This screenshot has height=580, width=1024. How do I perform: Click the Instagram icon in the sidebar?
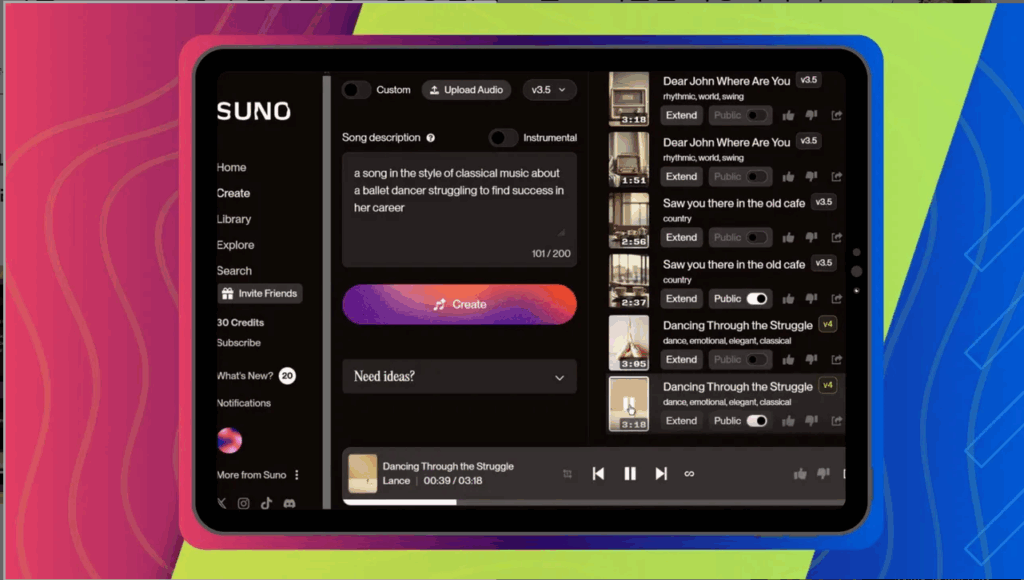[243, 504]
